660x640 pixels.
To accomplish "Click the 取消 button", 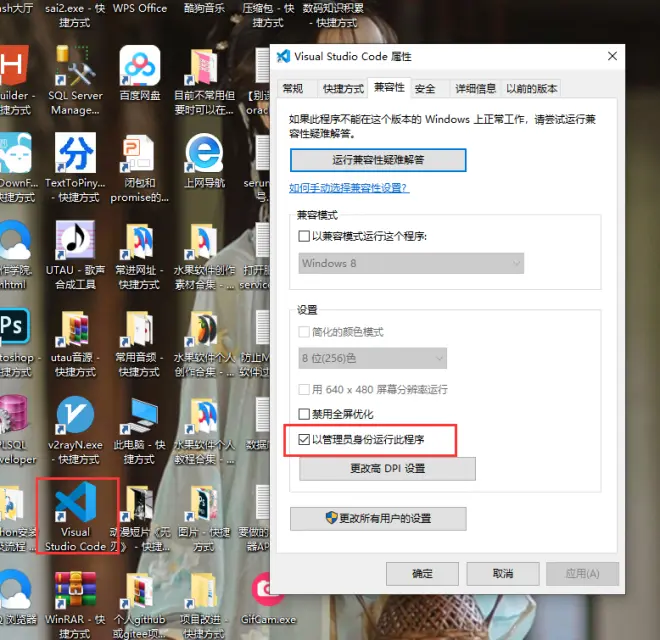I will [503, 573].
